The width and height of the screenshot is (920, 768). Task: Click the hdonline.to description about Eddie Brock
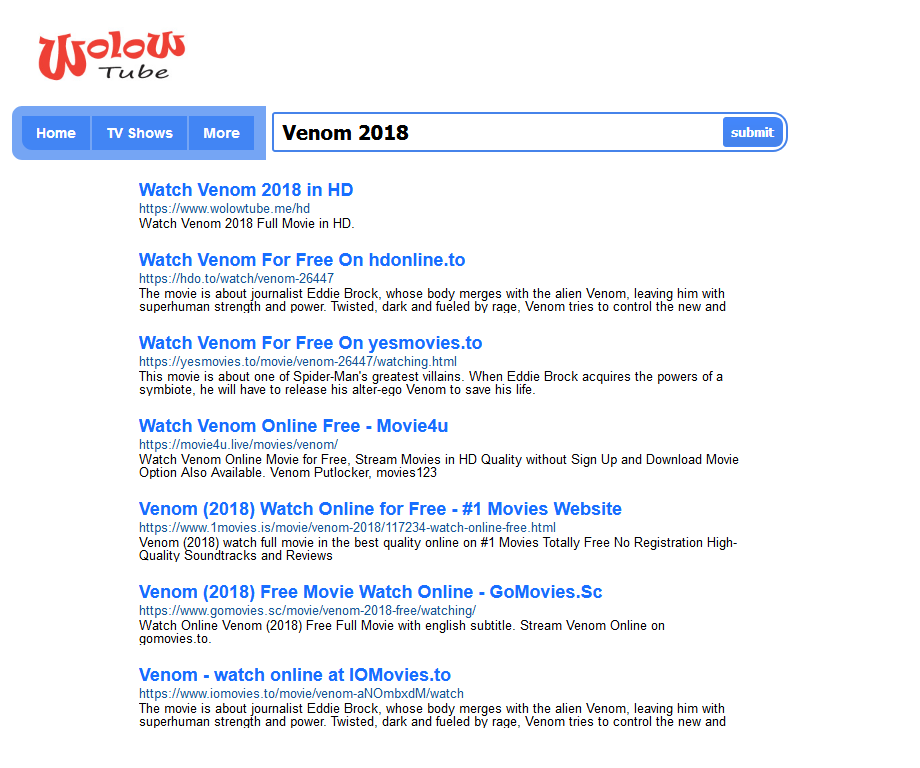[432, 300]
